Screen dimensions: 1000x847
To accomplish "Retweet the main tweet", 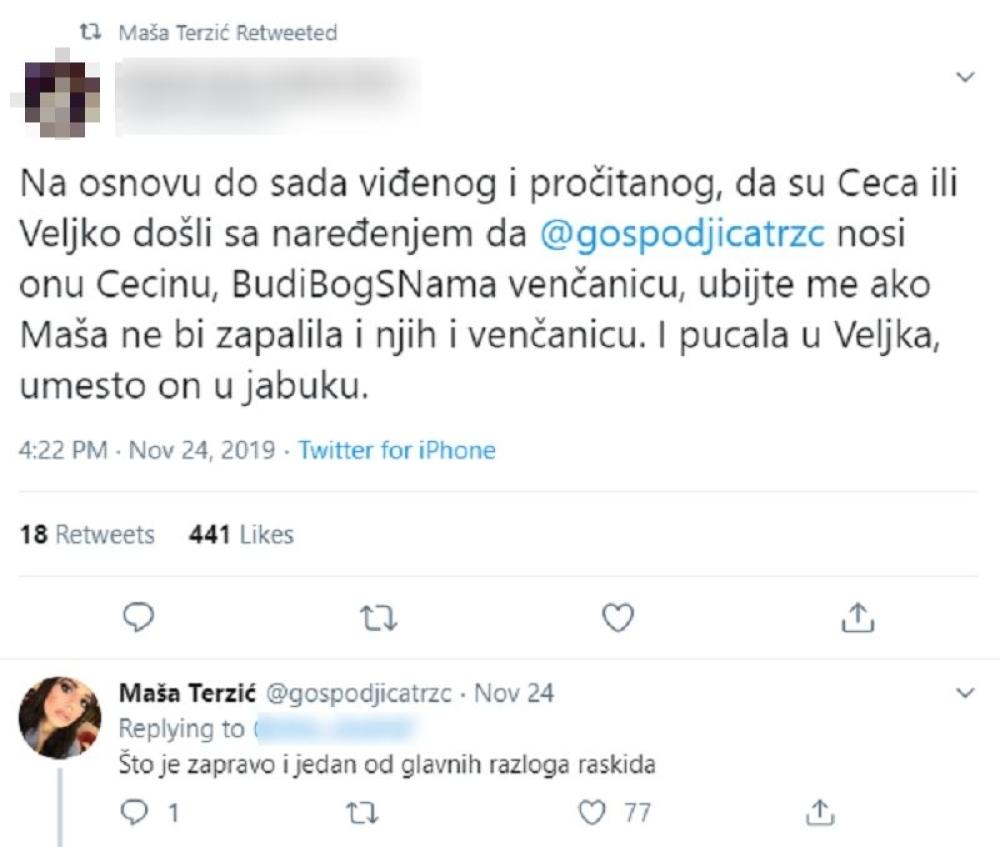I will pos(379,620).
